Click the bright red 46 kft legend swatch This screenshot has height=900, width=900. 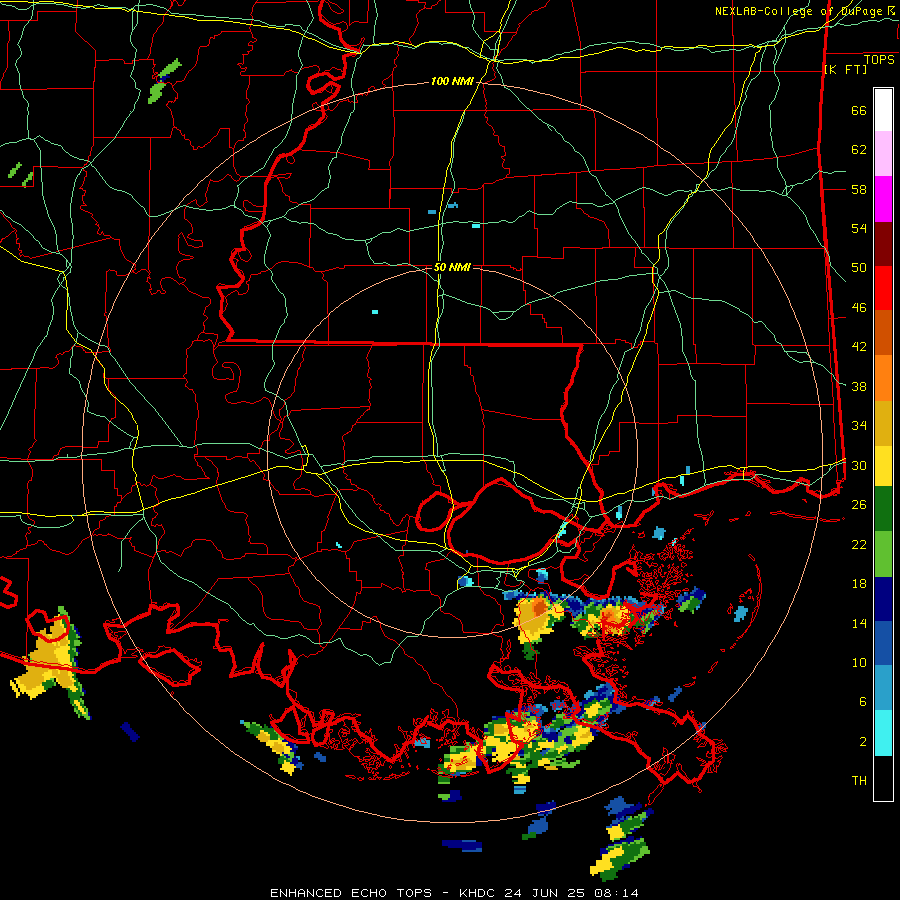pyautogui.click(x=883, y=288)
